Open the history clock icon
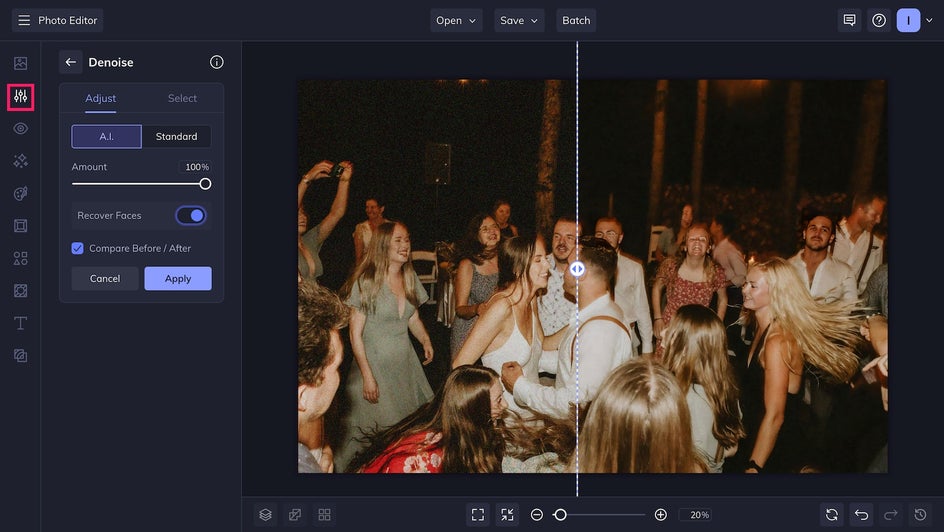 [921, 515]
